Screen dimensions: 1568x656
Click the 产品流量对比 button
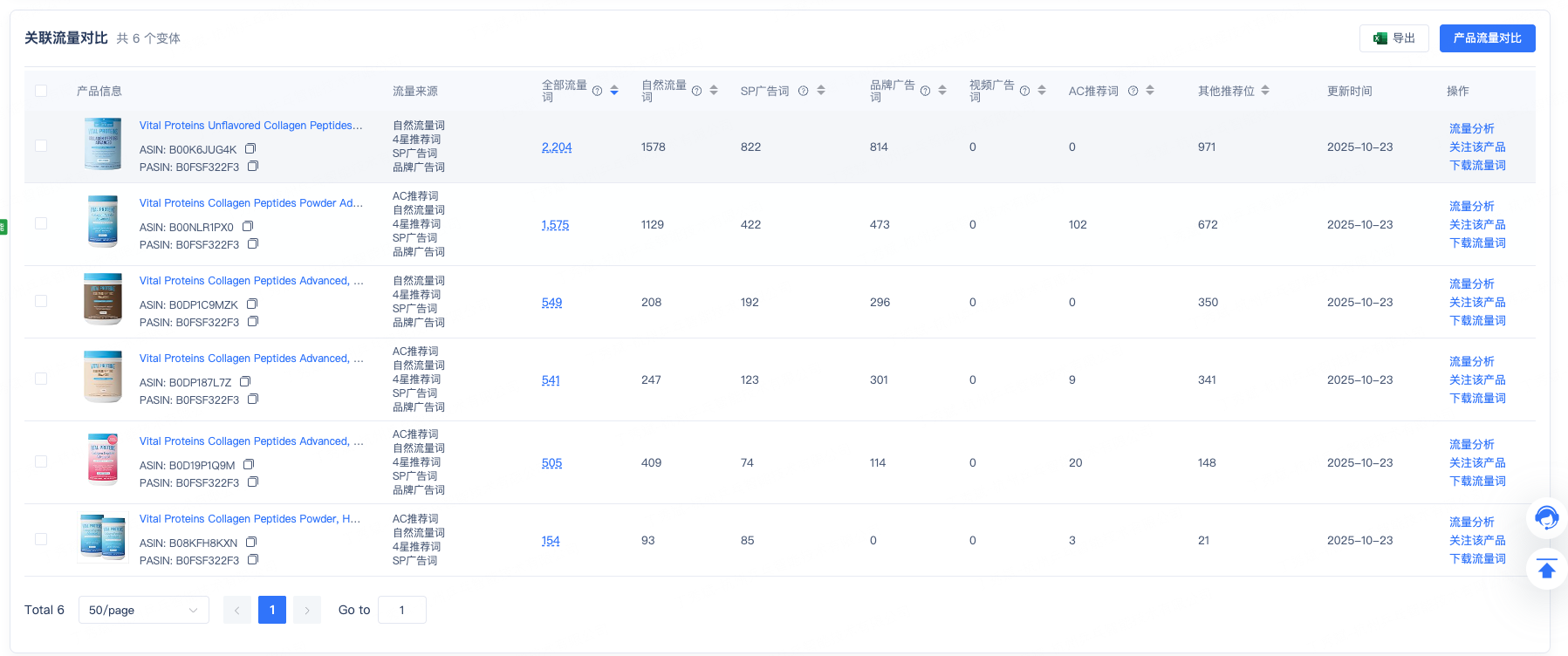tap(1487, 38)
